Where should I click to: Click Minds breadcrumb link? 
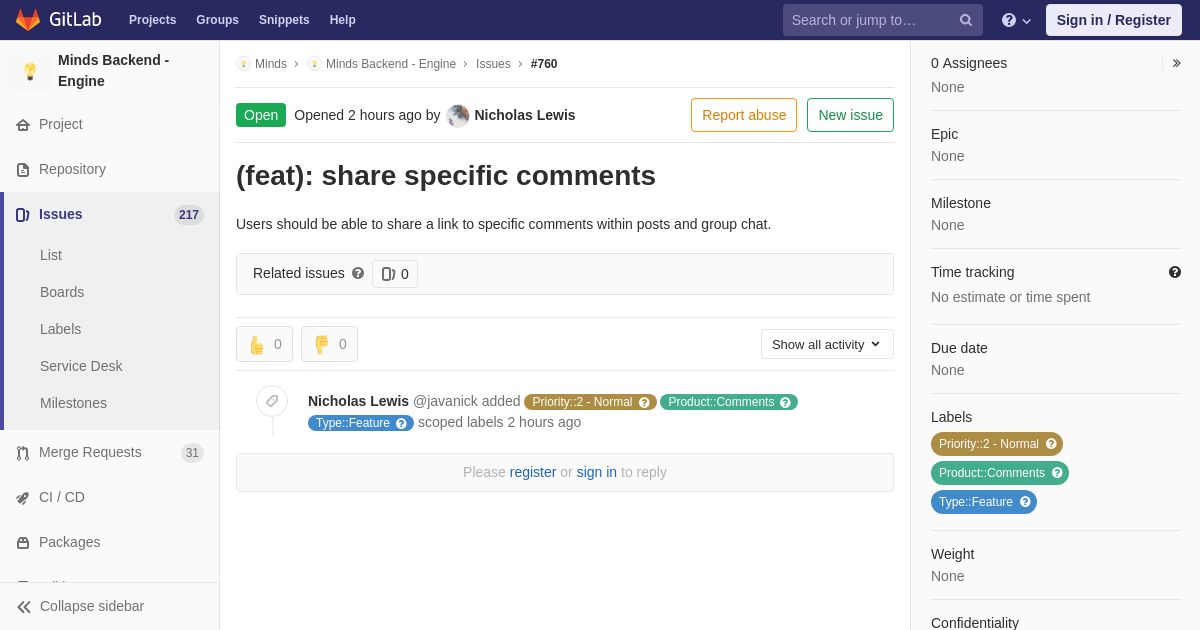tap(271, 64)
